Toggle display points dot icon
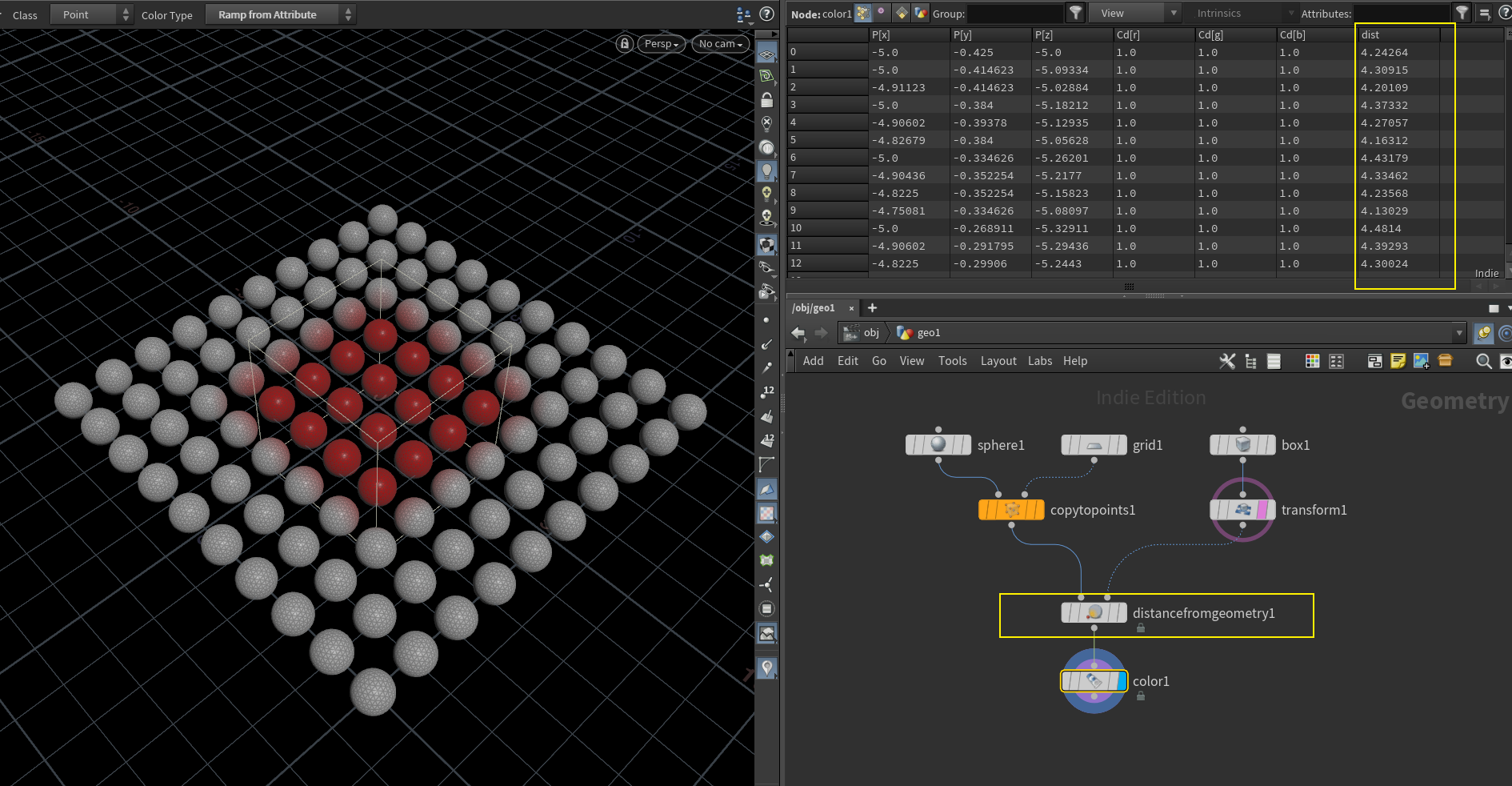The height and width of the screenshot is (786, 1512). (x=766, y=320)
